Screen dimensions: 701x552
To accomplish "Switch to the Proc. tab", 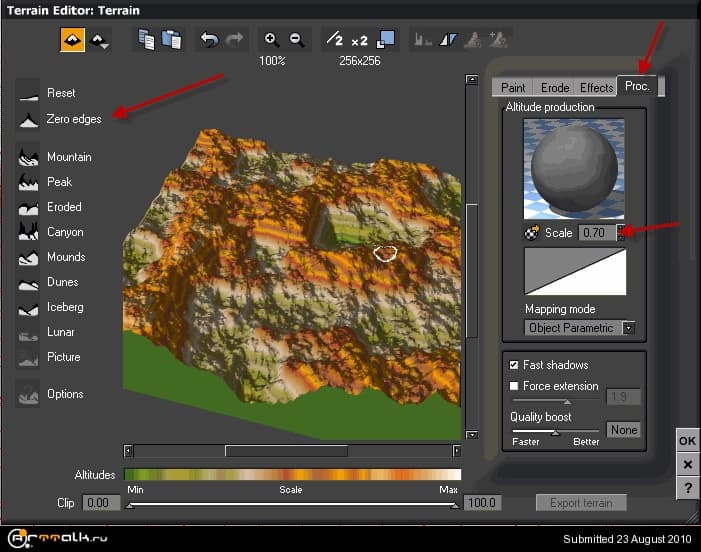I will click(638, 86).
